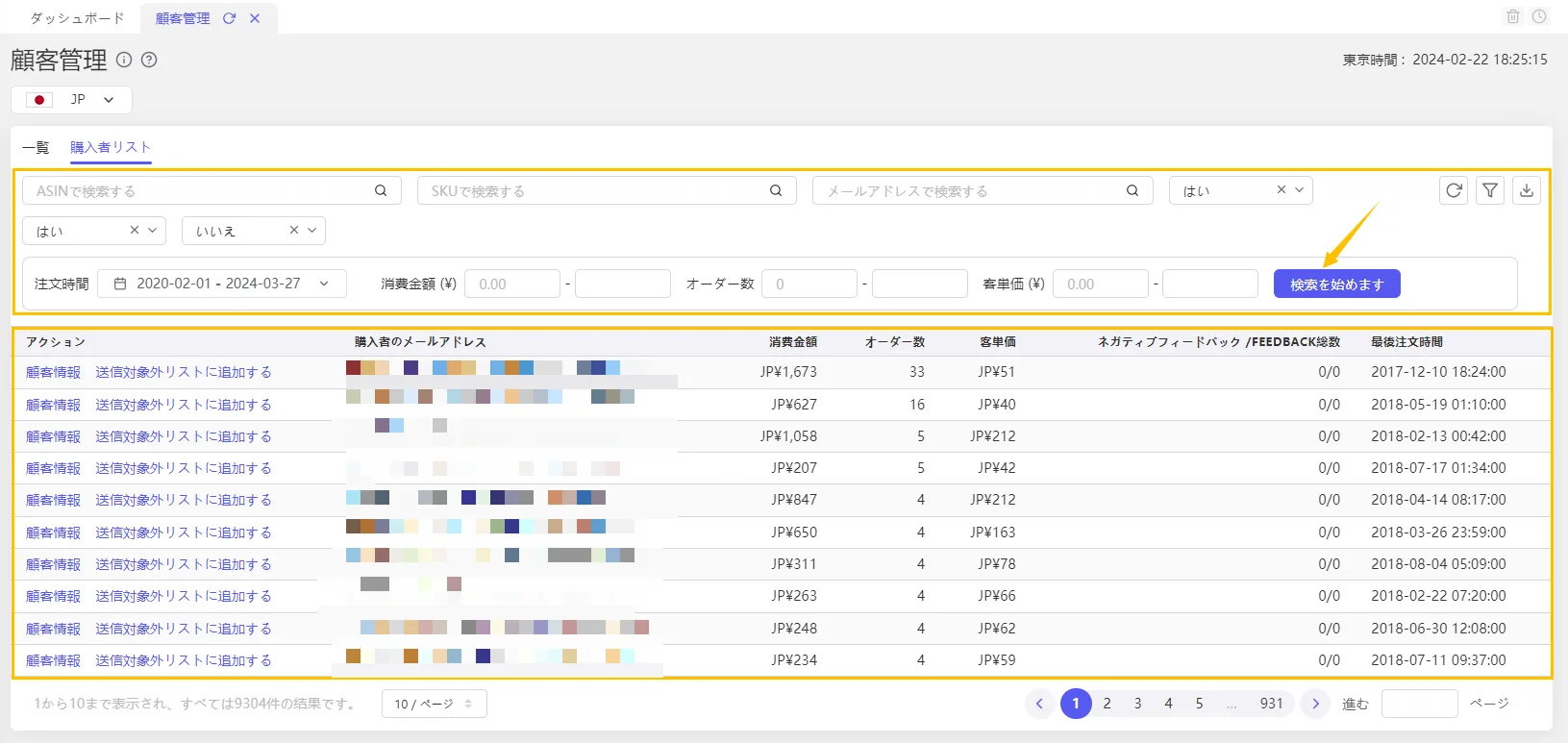Click the calendar icon in the 注文時間 field

[x=120, y=284]
